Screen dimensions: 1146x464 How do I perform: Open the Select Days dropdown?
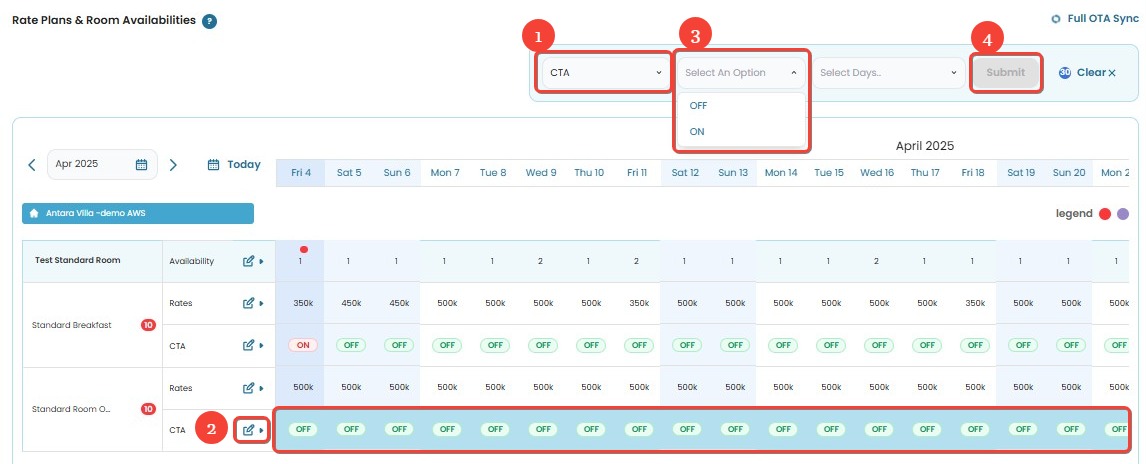pyautogui.click(x=889, y=72)
